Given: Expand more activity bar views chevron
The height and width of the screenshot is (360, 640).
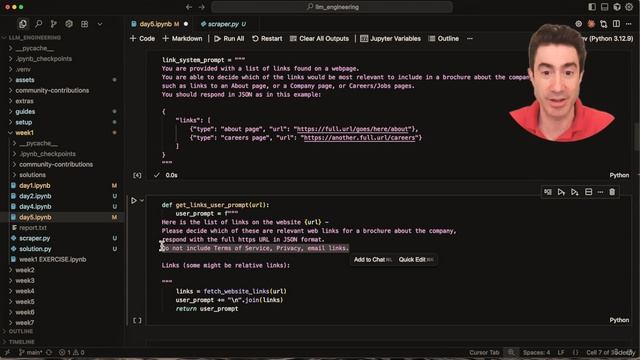Looking at the screenshot, I should pyautogui.click(x=100, y=24).
